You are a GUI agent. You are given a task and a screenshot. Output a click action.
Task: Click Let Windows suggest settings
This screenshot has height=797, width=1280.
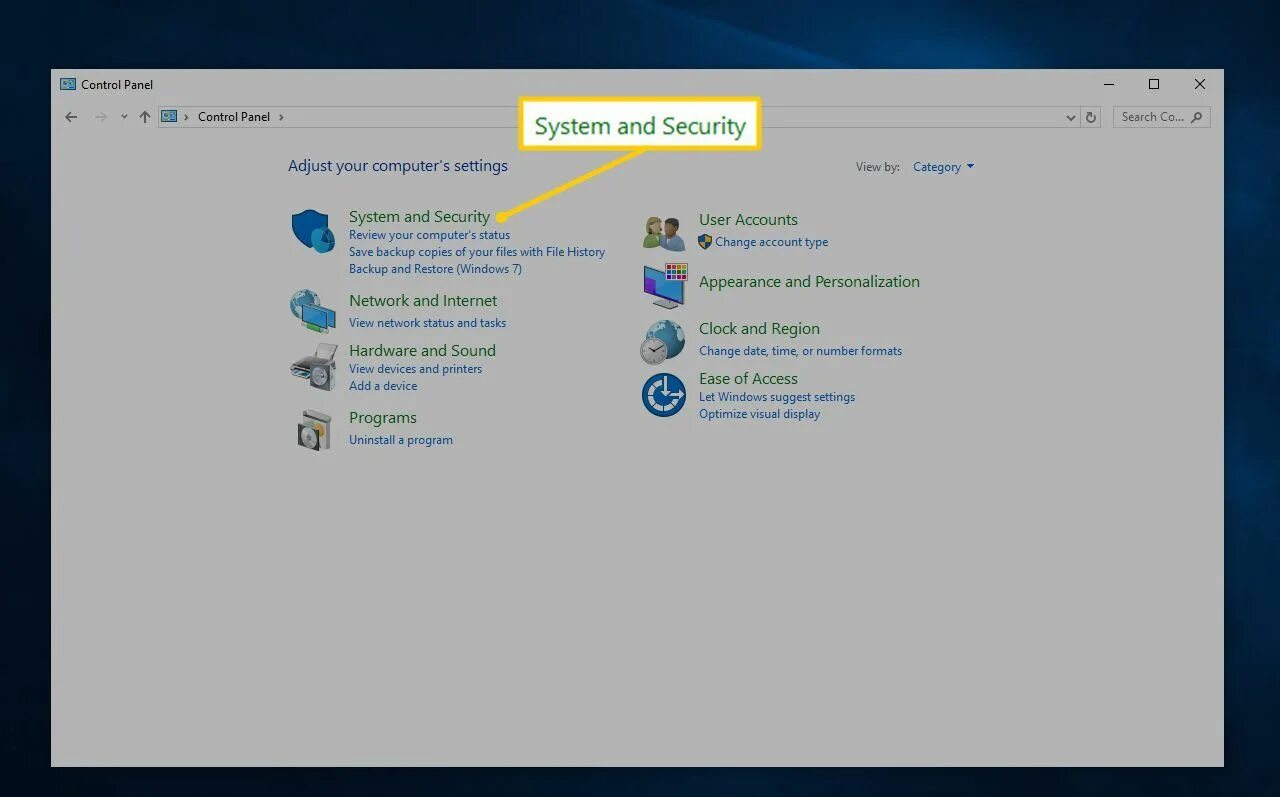pyautogui.click(x=777, y=397)
